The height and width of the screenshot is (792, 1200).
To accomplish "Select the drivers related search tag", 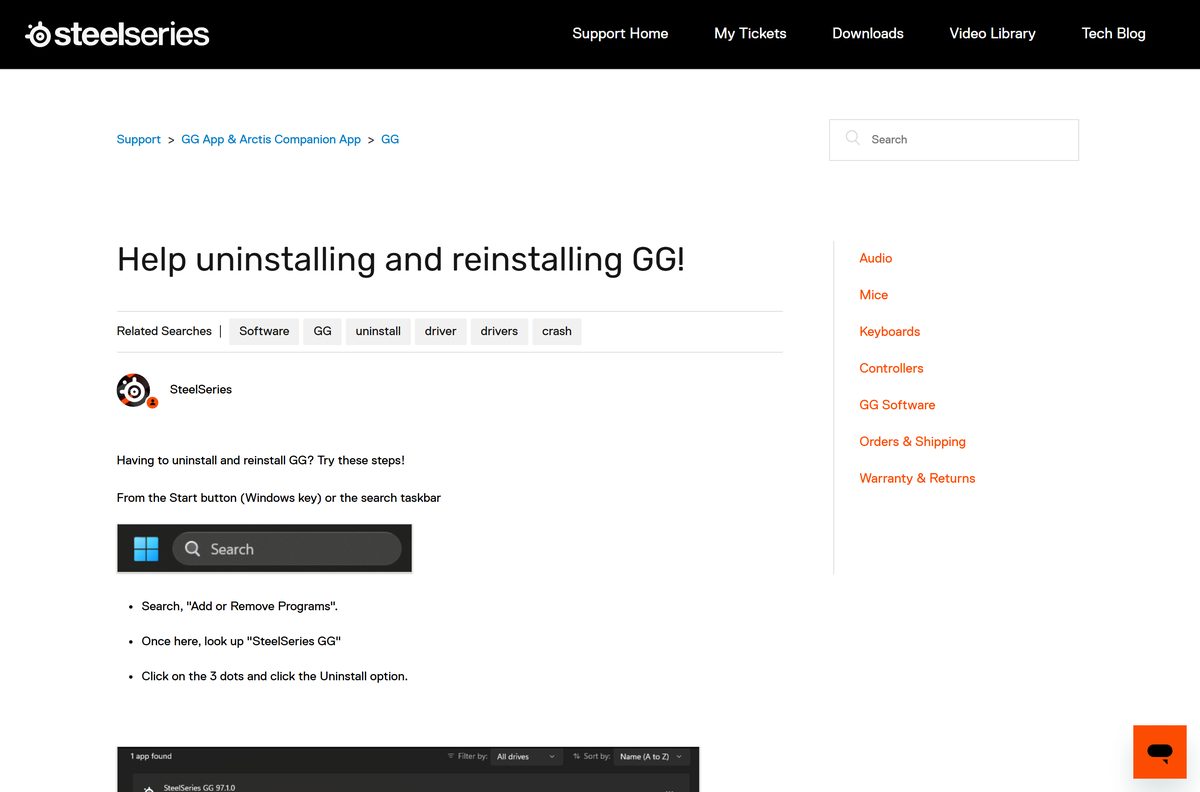I will click(499, 331).
